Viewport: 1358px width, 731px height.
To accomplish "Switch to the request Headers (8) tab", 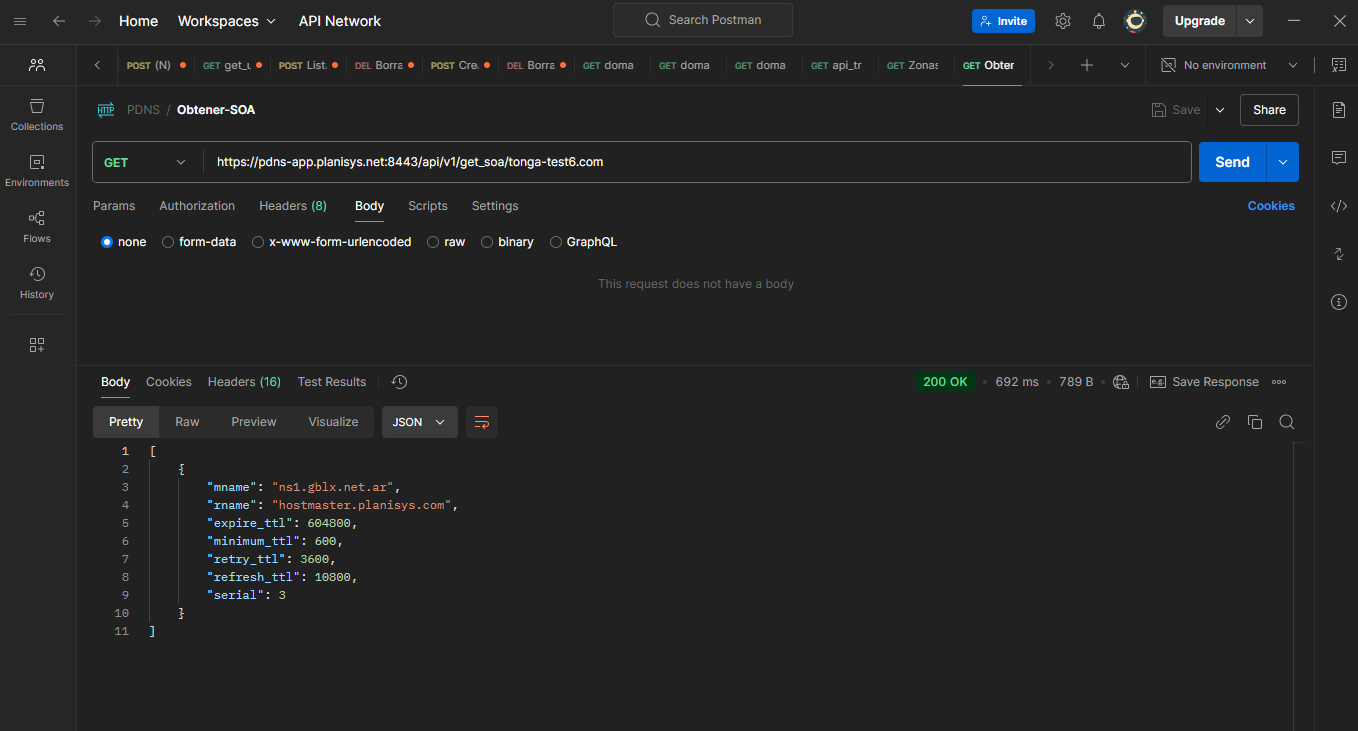I will 293,206.
